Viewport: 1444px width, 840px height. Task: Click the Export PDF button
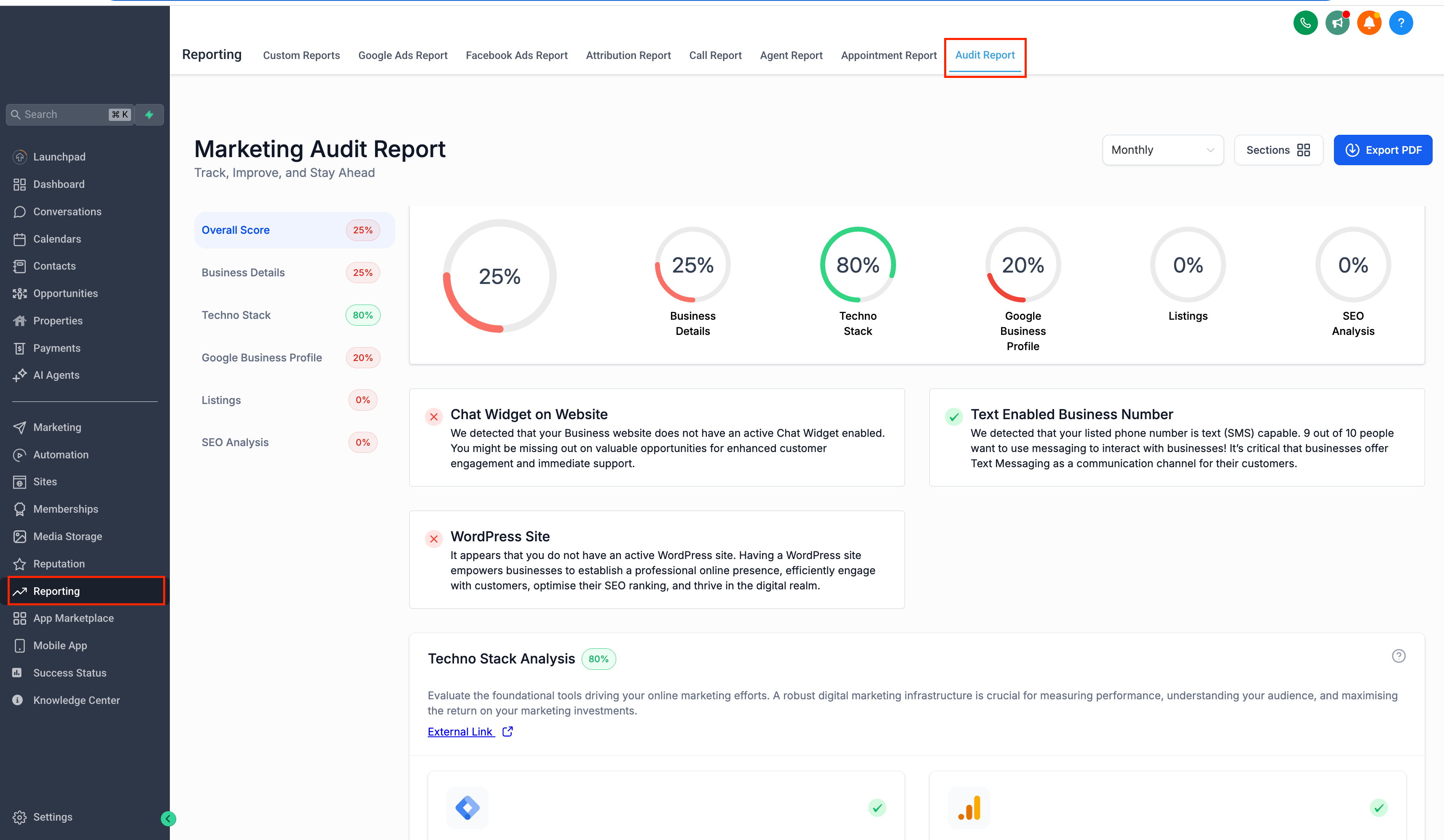(1382, 150)
